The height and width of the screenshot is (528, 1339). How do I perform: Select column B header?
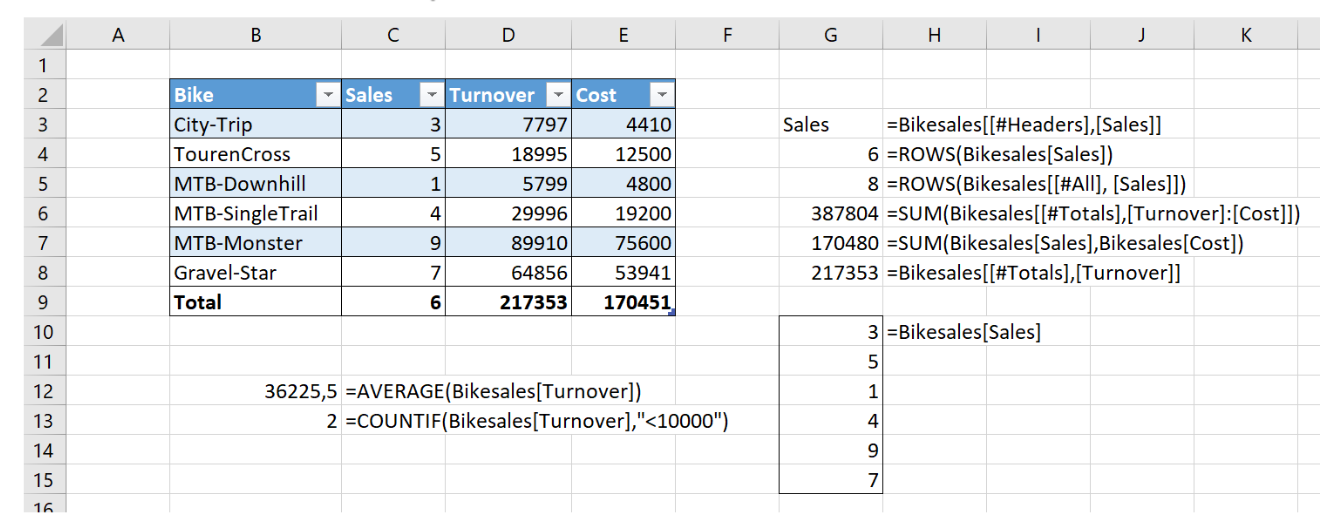tap(256, 36)
